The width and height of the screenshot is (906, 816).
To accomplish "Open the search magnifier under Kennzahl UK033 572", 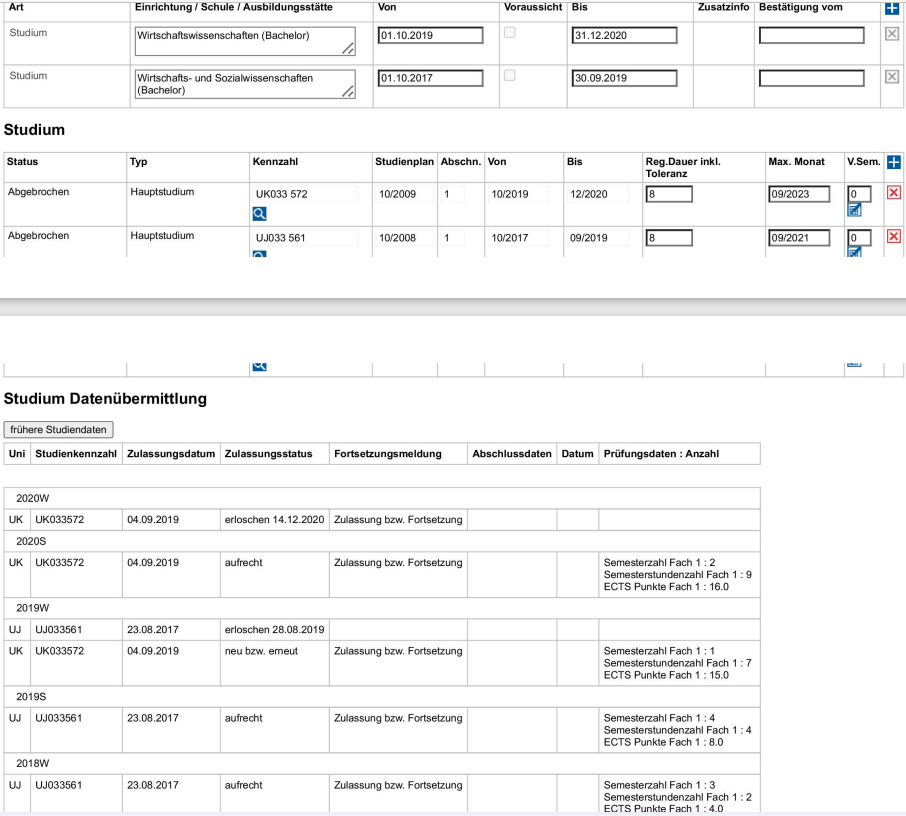I will coord(259,213).
